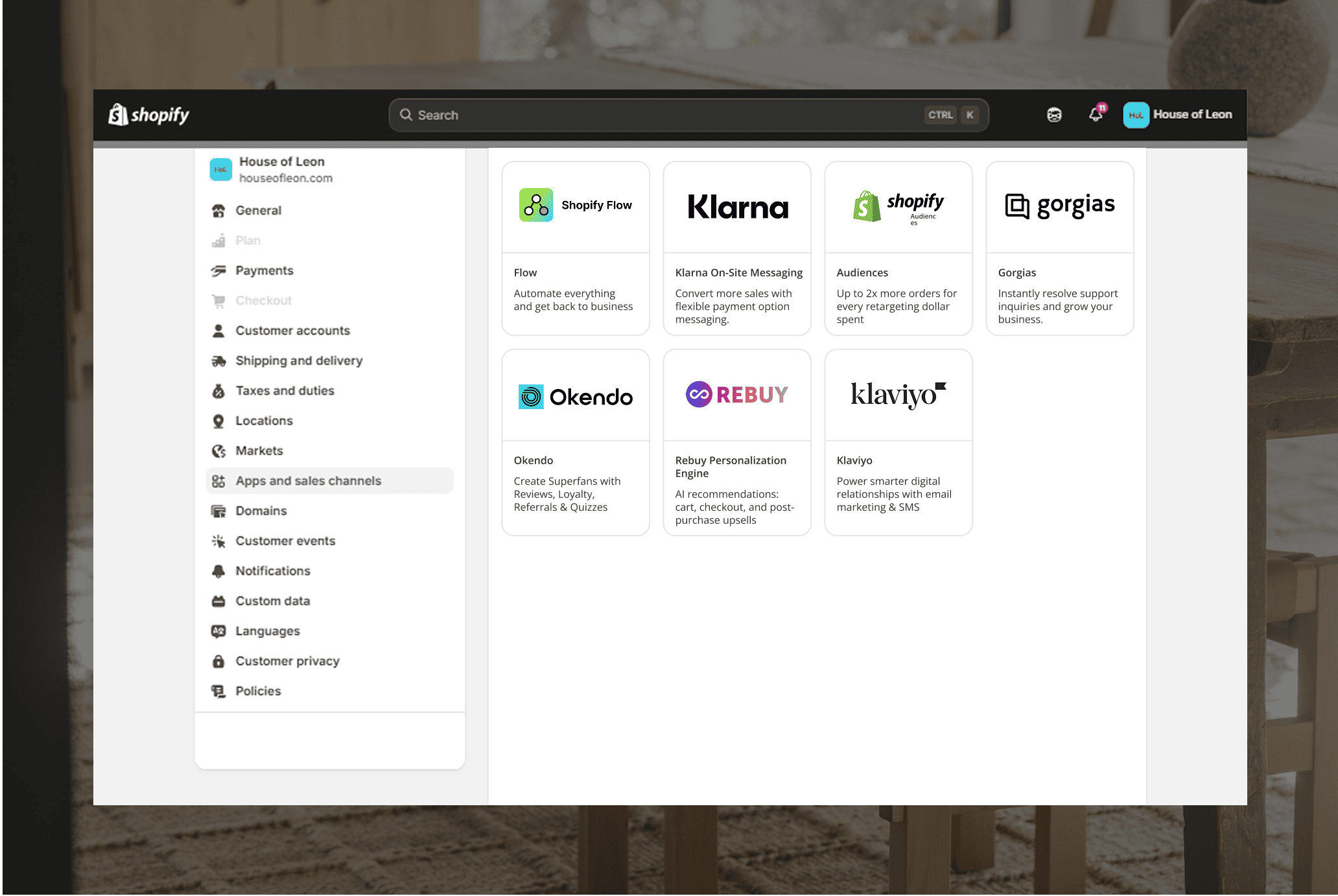The width and height of the screenshot is (1338, 896).
Task: Click the Okendo logo thumbnail
Action: pyautogui.click(x=576, y=396)
